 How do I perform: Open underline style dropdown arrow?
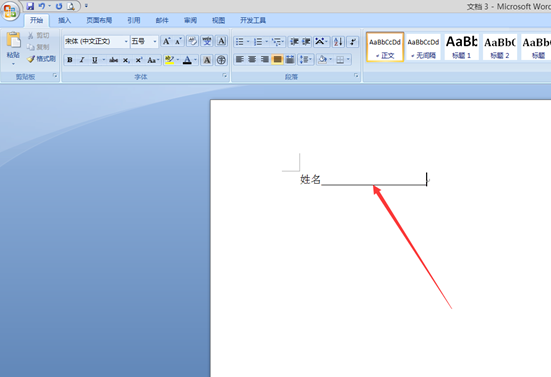click(x=104, y=60)
